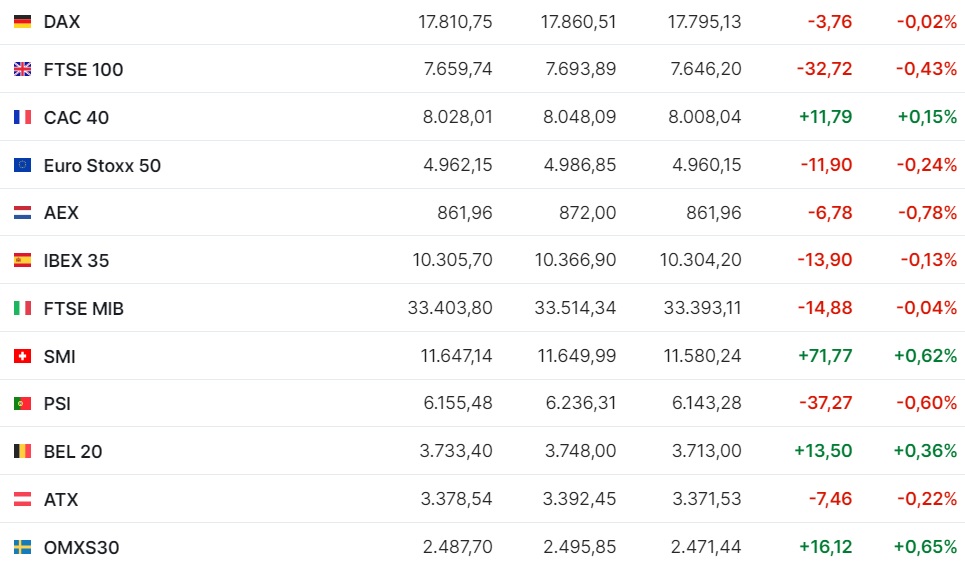Click the EU flag icon beside Euro Stoxx 50
965x561 pixels.
tap(23, 165)
